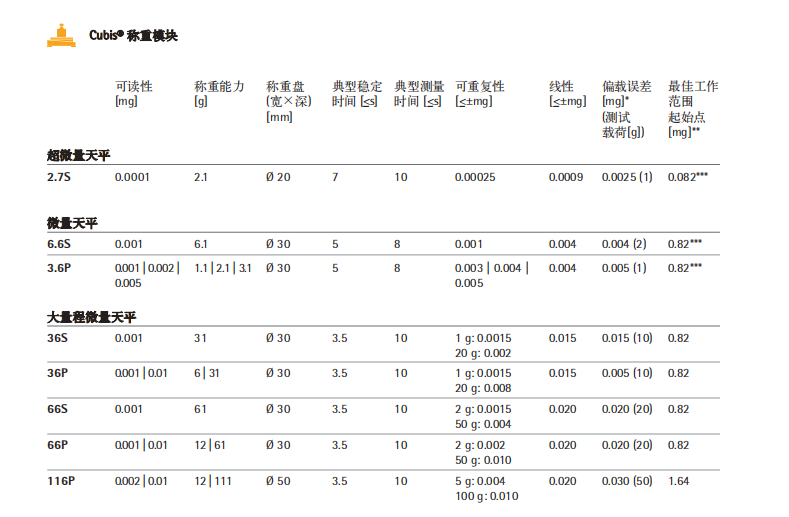Click pan size 'Ø 20'
The image size is (789, 517).
click(278, 177)
